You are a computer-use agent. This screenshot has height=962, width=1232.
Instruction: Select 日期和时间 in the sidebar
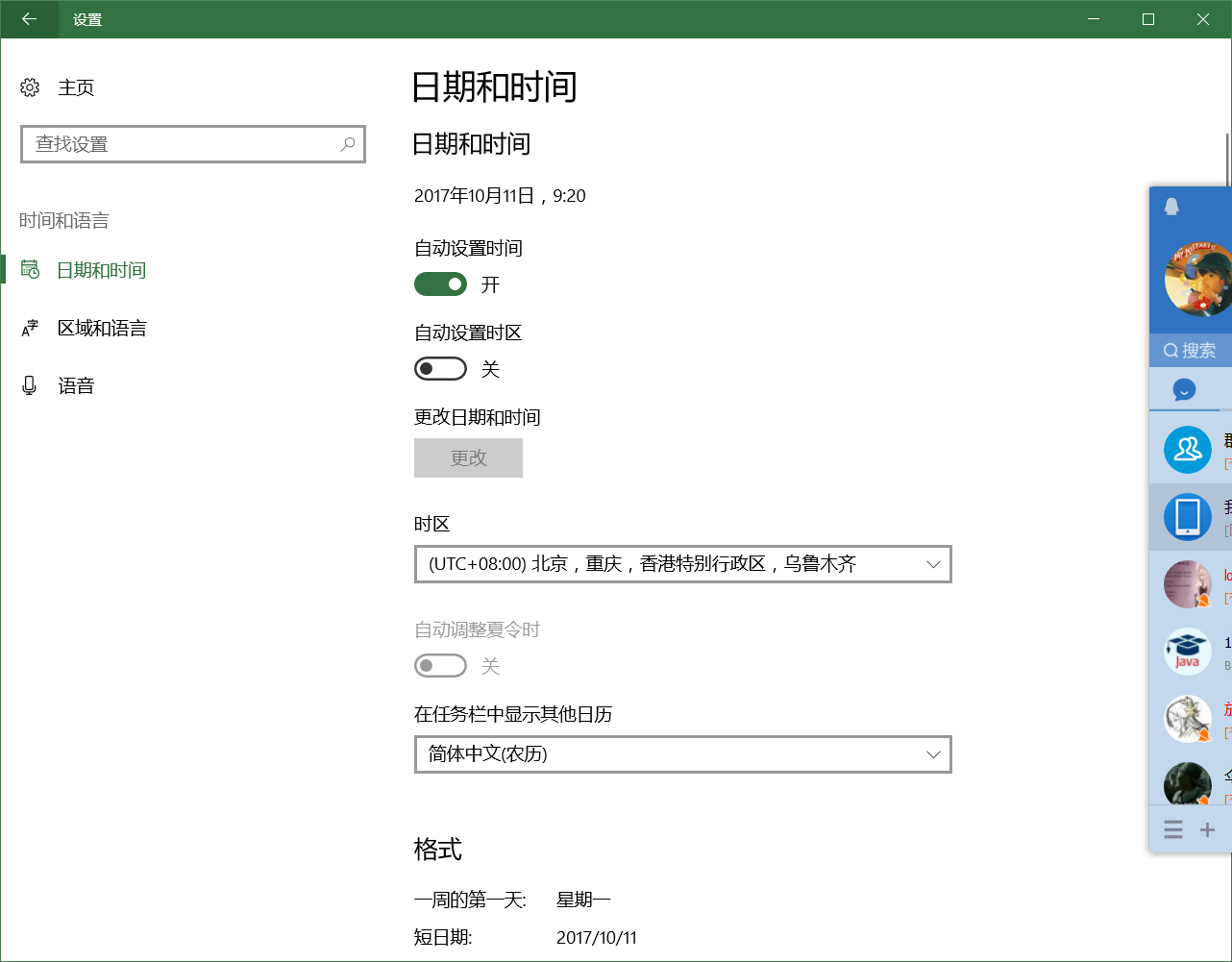coord(102,270)
